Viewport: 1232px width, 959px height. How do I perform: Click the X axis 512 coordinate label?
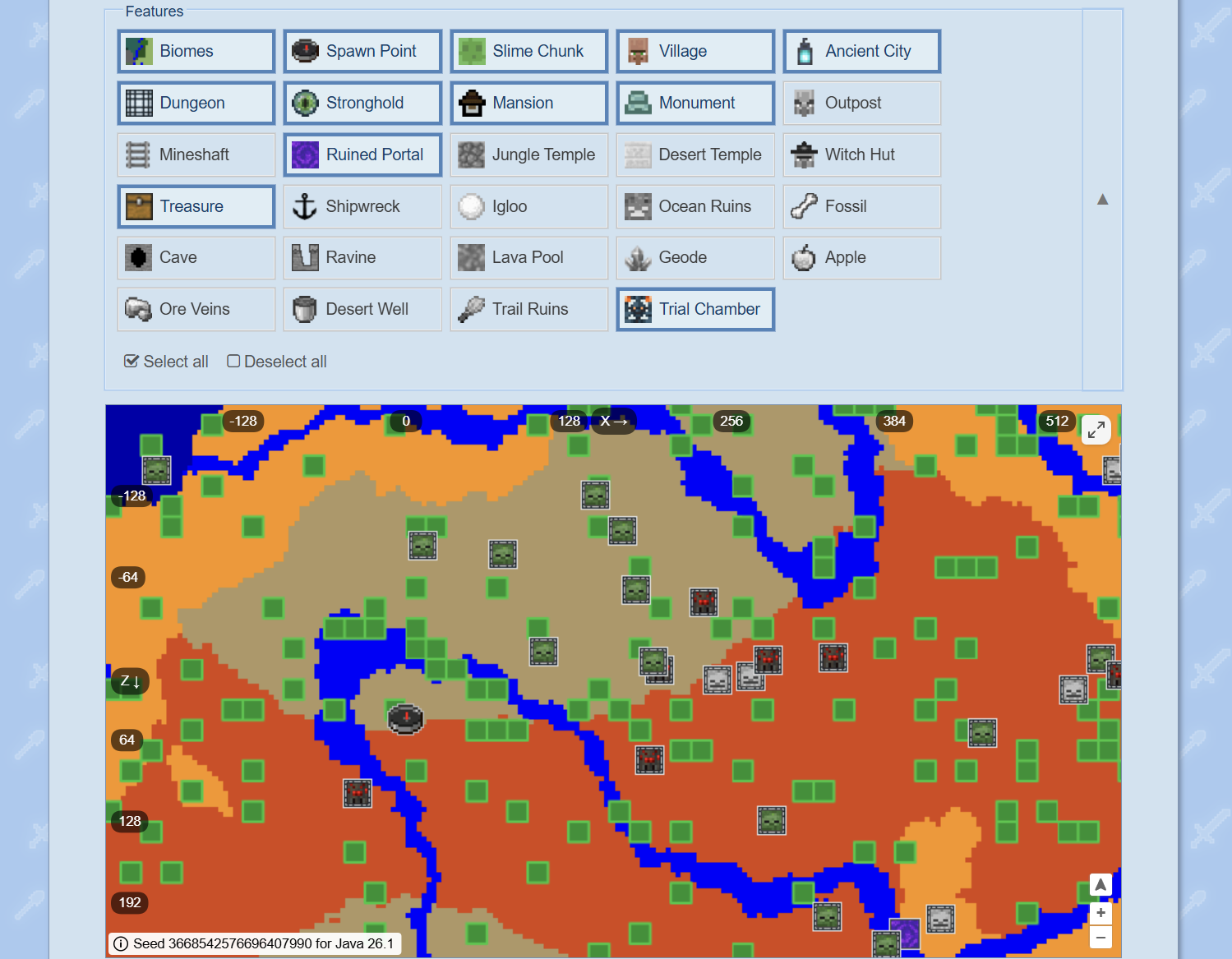(1056, 421)
